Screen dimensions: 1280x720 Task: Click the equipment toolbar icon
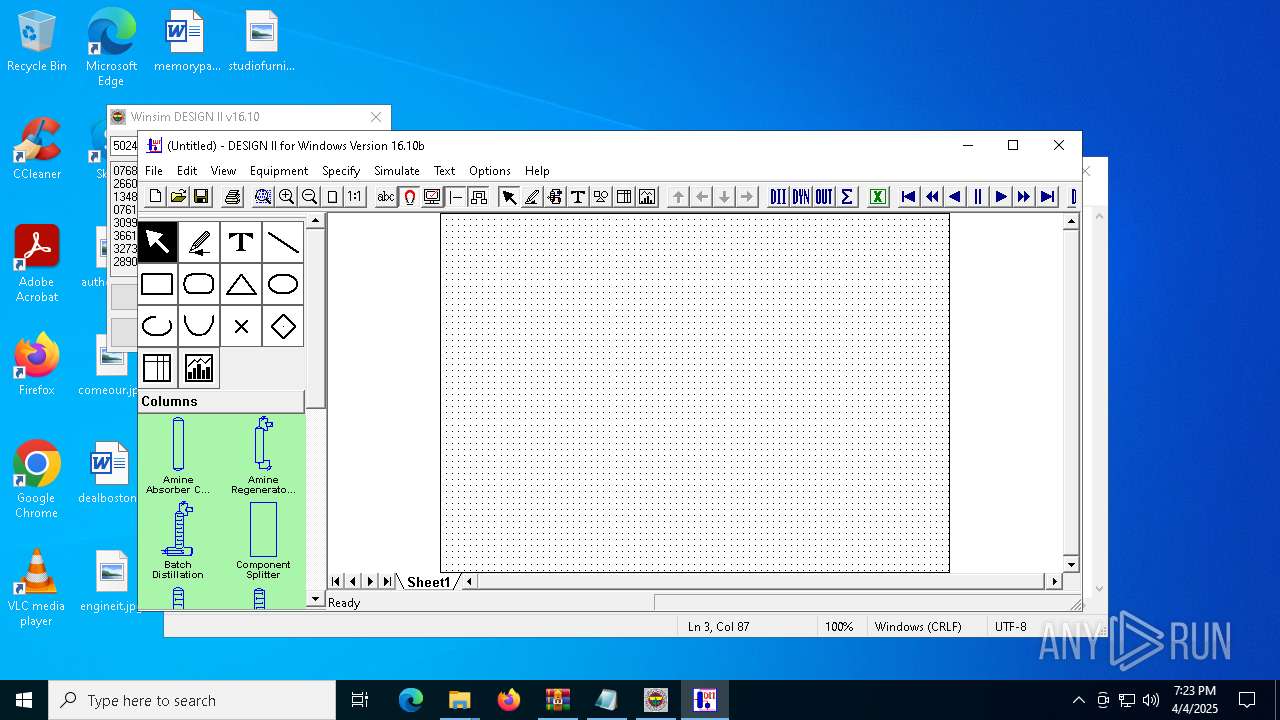[555, 197]
